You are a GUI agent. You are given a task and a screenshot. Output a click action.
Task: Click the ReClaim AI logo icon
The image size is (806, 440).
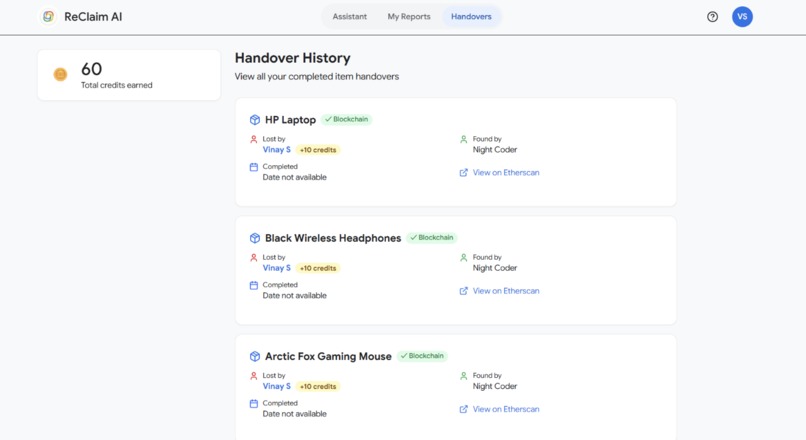(48, 16)
